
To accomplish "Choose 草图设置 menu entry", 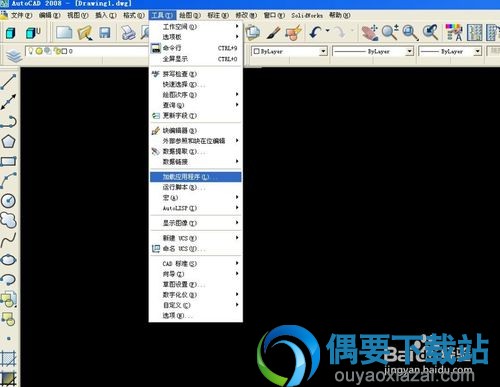I will point(196,284).
